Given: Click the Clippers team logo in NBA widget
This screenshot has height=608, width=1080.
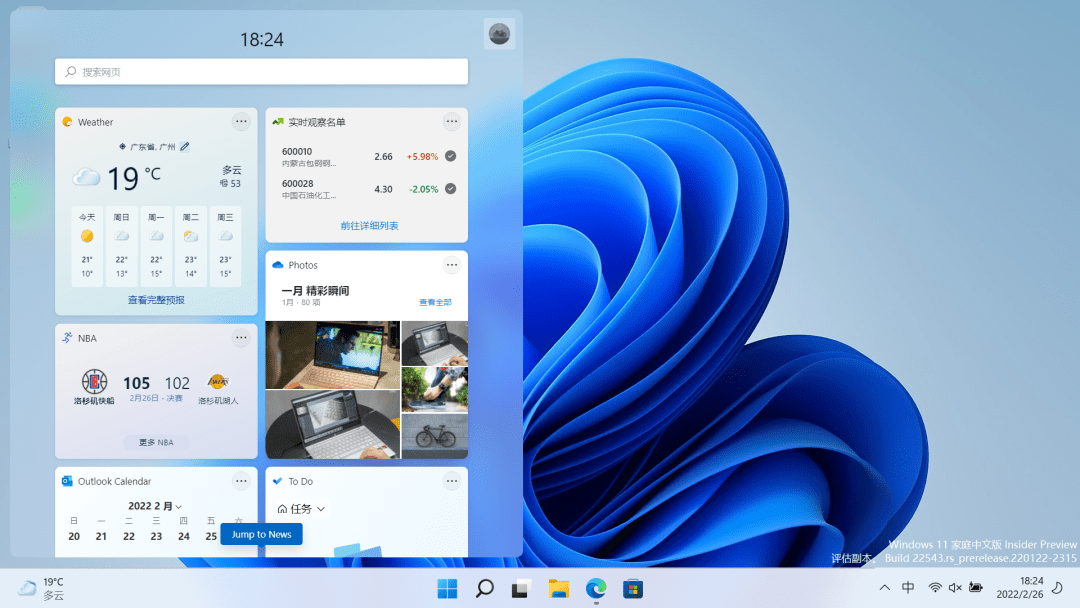Looking at the screenshot, I should (x=94, y=383).
